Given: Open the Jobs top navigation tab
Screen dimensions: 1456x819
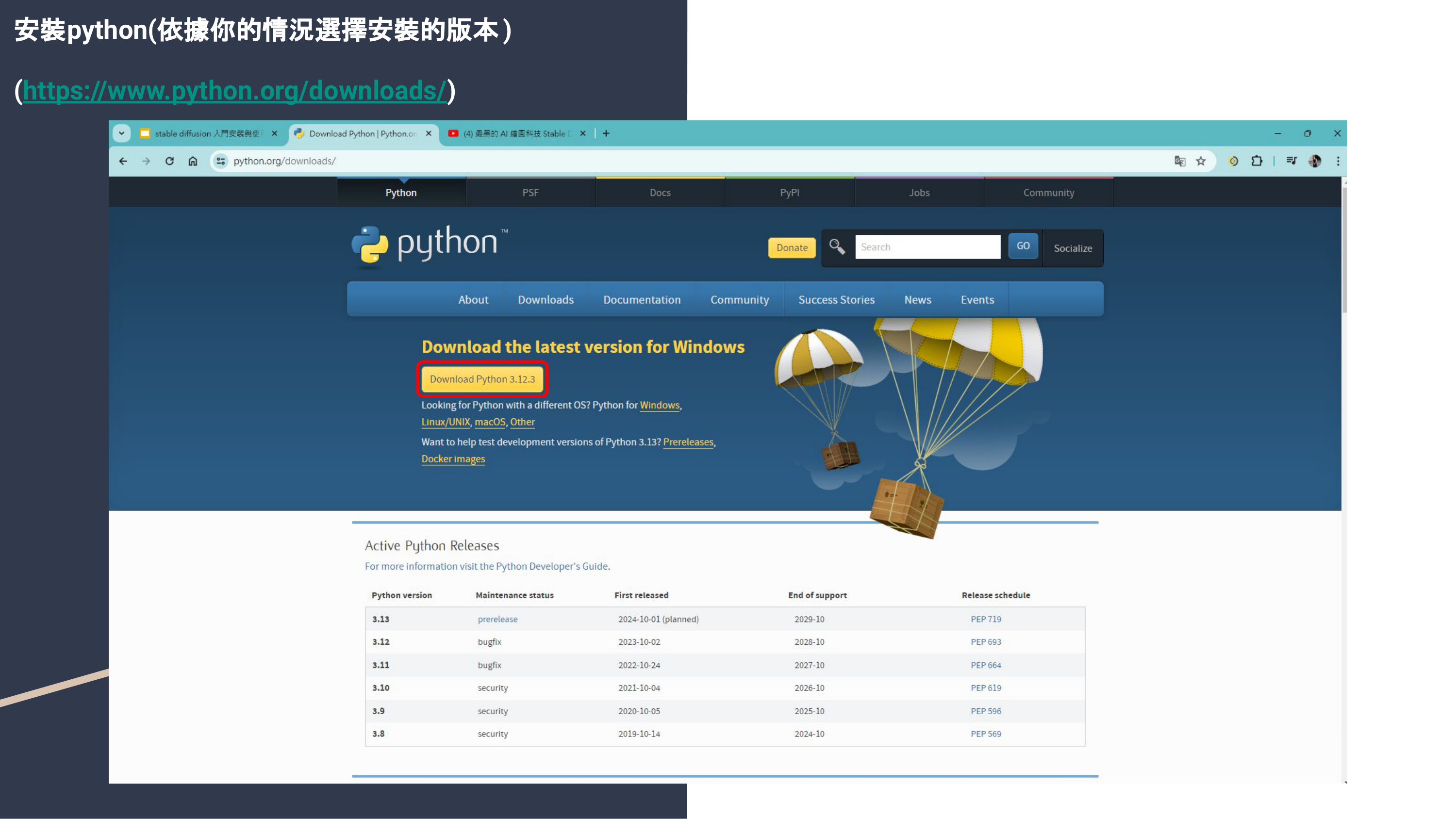Looking at the screenshot, I should (x=919, y=193).
